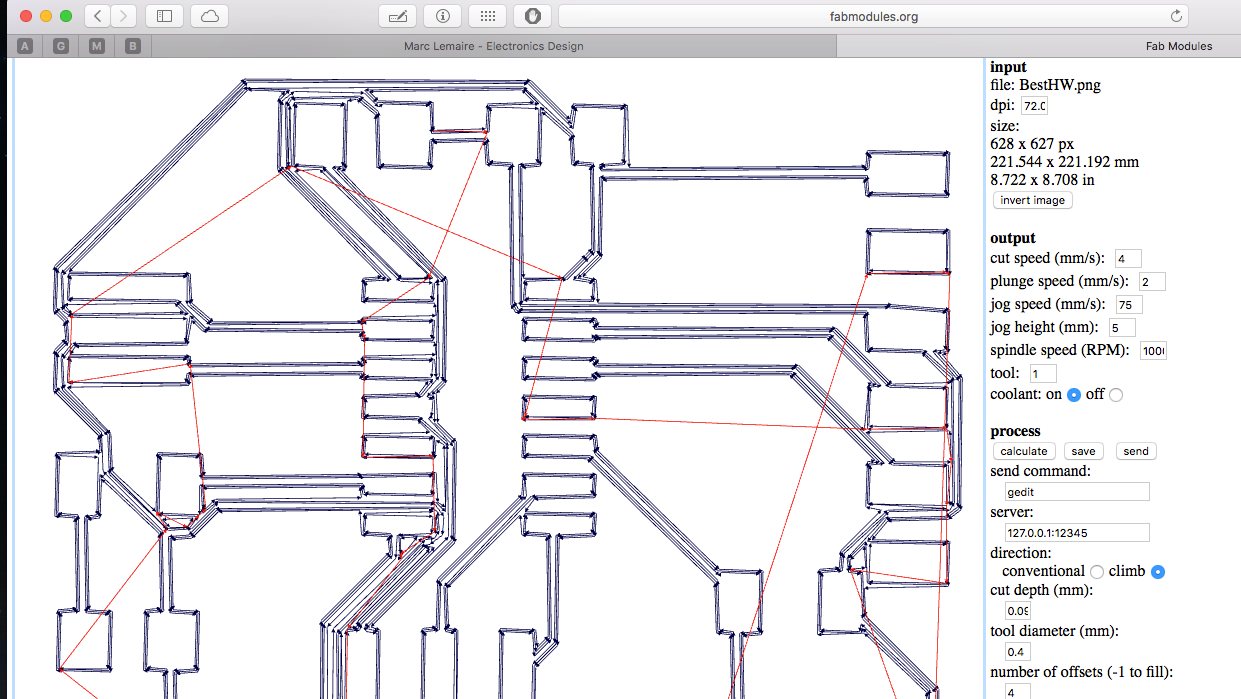Click the tool diameter field

pos(1018,652)
